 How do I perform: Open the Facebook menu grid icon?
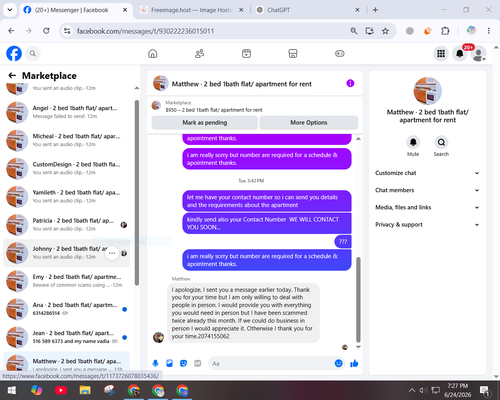441,53
